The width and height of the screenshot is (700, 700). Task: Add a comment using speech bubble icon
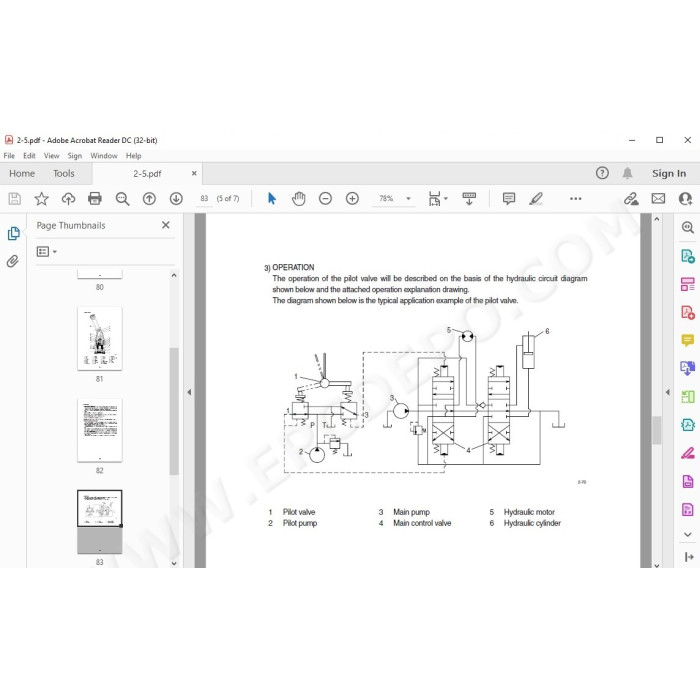tap(509, 199)
